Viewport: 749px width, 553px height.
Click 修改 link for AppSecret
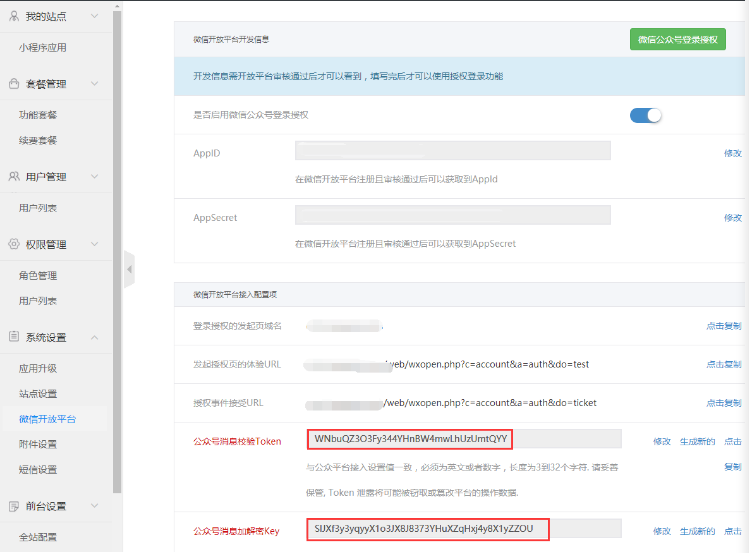pyautogui.click(x=732, y=218)
